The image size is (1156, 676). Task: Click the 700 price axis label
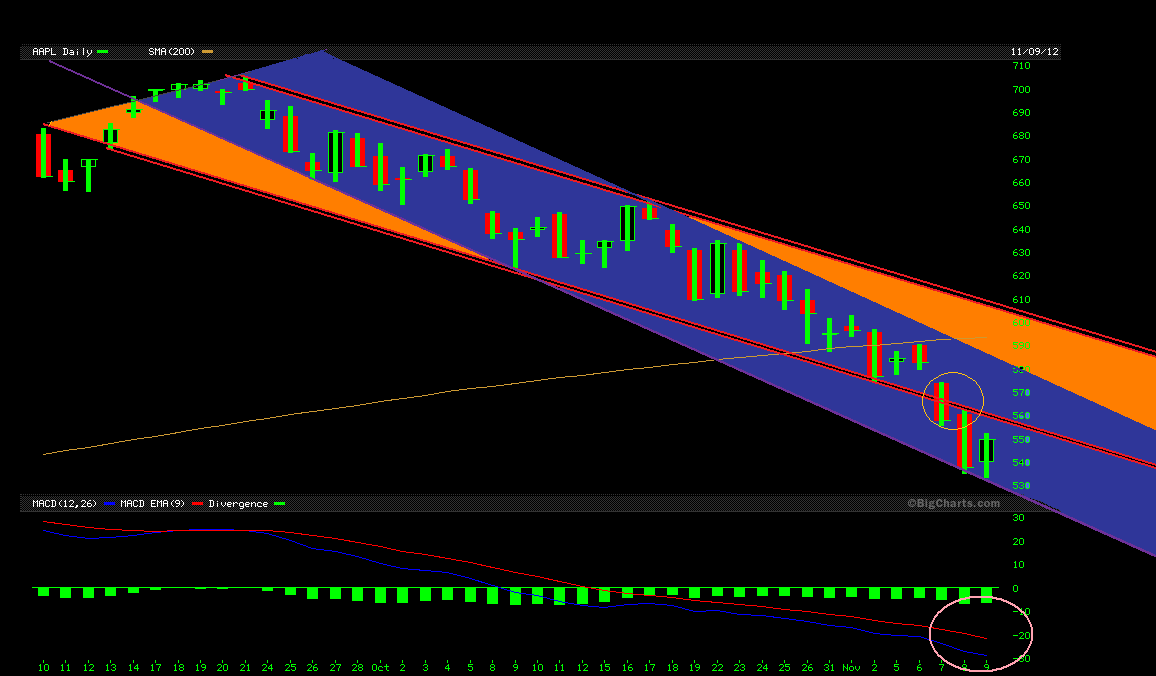click(x=1021, y=89)
